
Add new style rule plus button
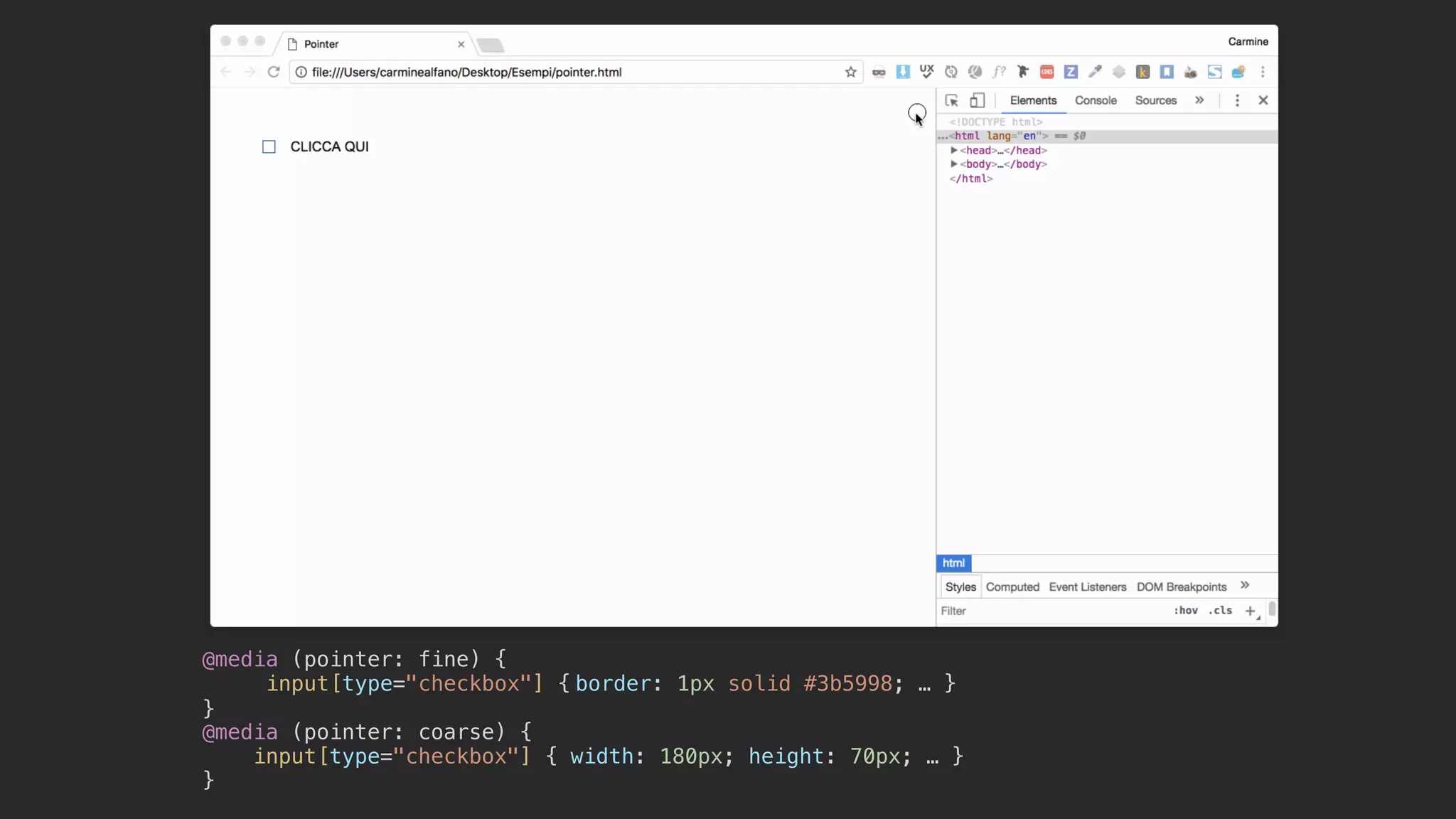point(1250,611)
